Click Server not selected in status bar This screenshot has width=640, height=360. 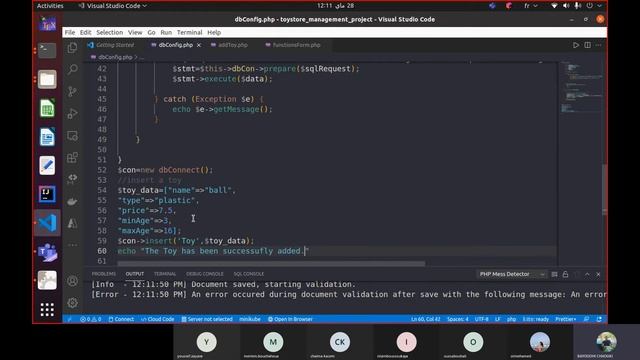pos(207,319)
